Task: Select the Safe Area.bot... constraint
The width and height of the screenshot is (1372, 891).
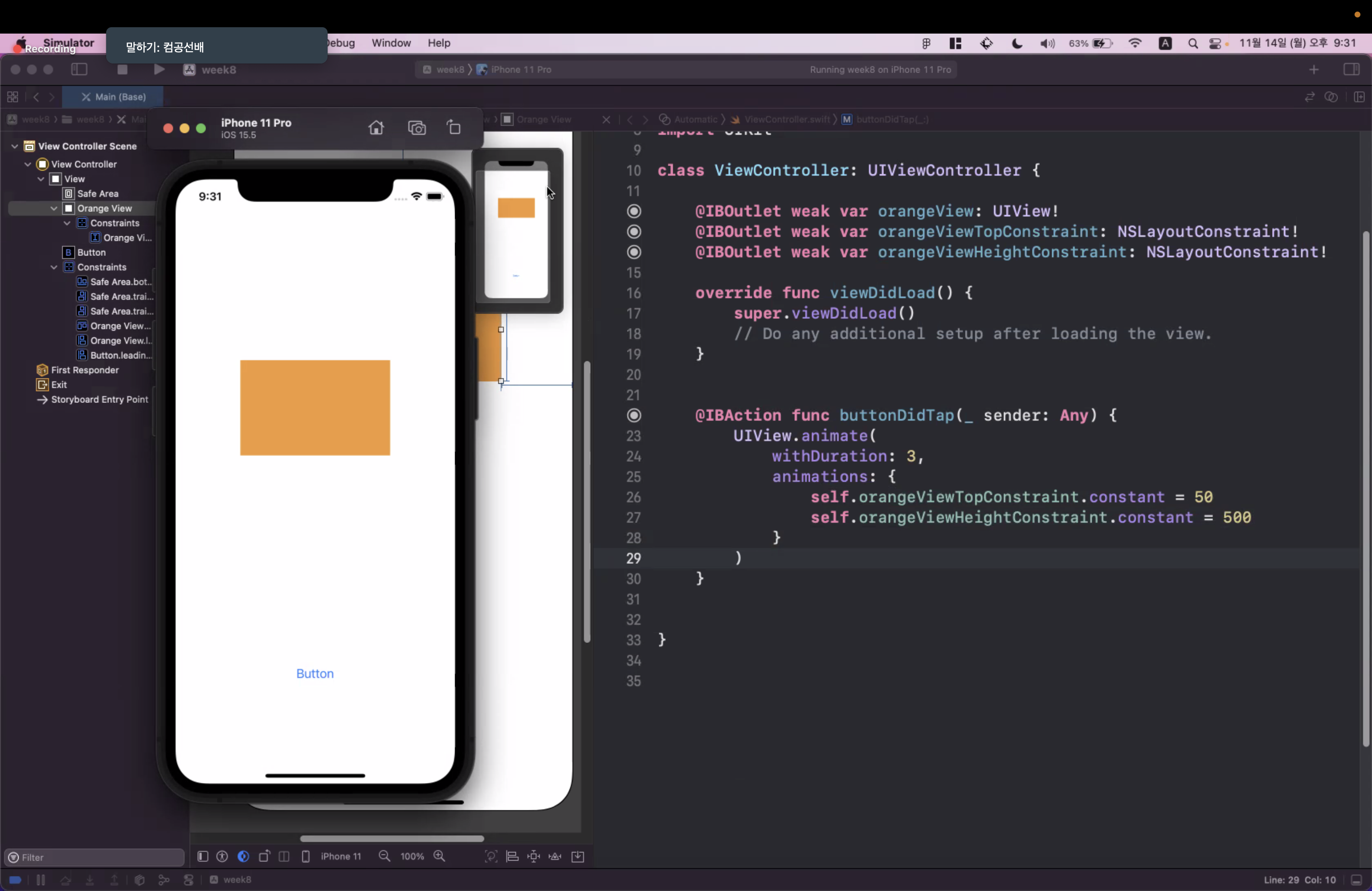Action: point(114,282)
